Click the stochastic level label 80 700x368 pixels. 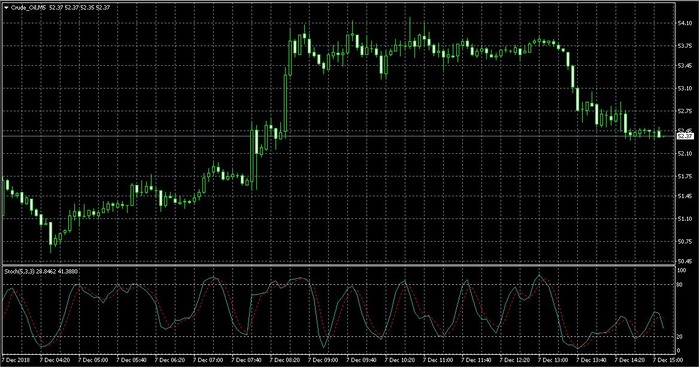(x=680, y=284)
